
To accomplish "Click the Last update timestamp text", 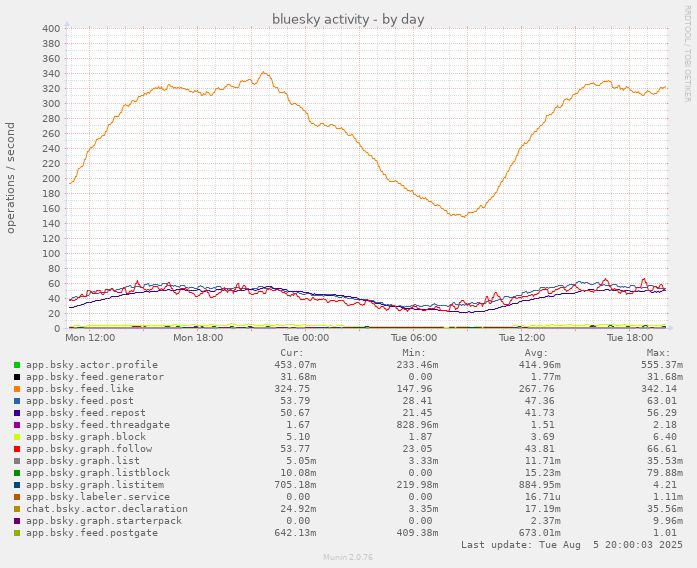I will point(572,545).
